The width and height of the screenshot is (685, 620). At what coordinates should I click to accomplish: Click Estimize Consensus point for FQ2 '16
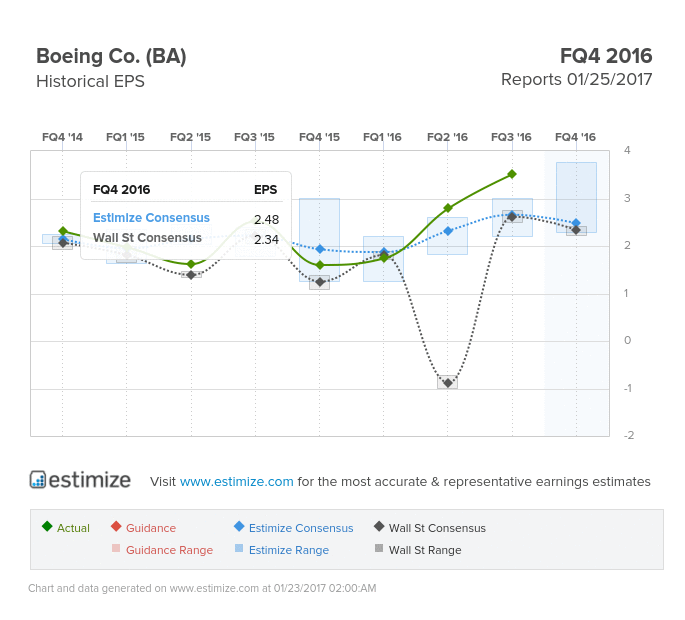[x=448, y=231]
